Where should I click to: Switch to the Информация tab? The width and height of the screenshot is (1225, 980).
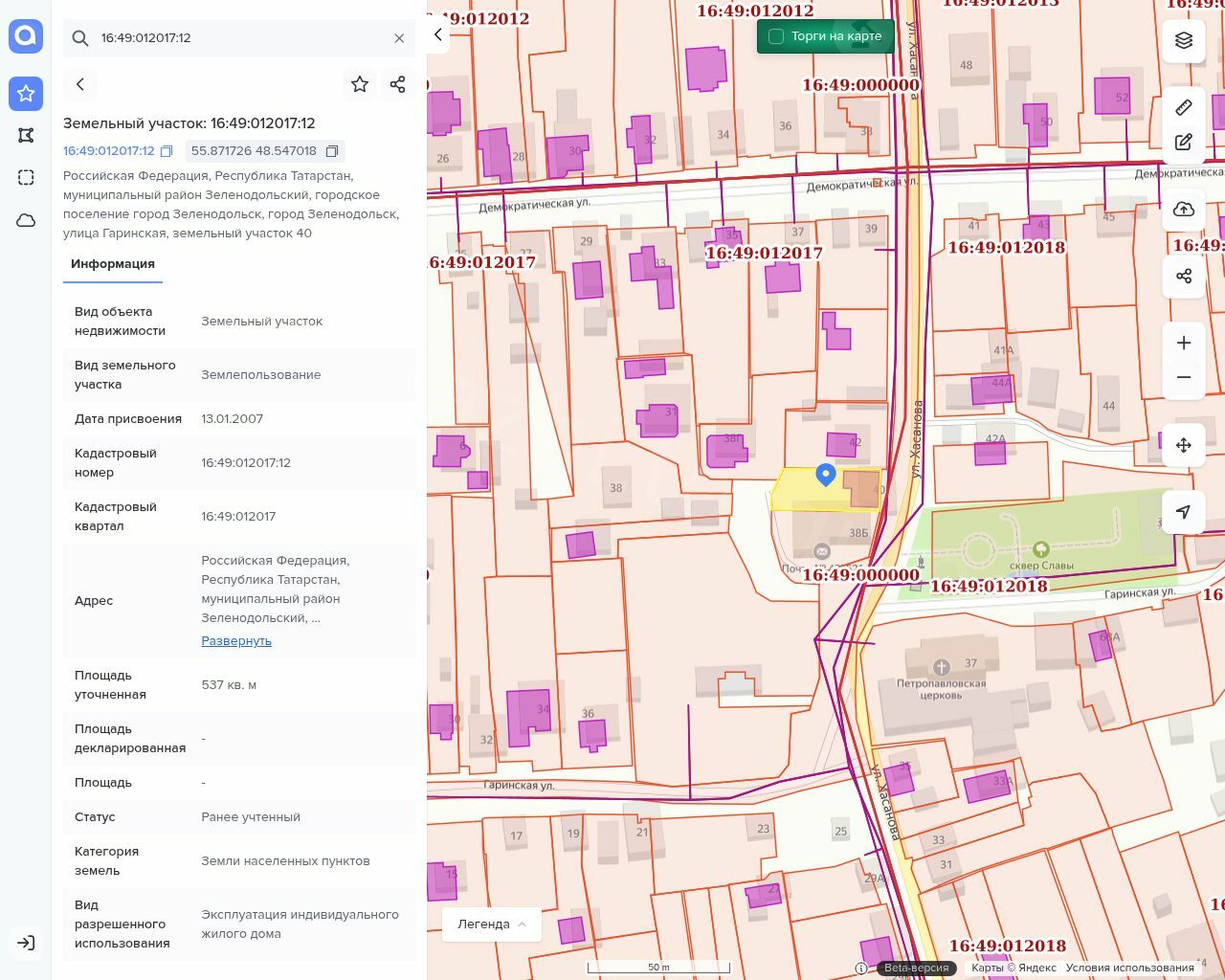point(113,264)
